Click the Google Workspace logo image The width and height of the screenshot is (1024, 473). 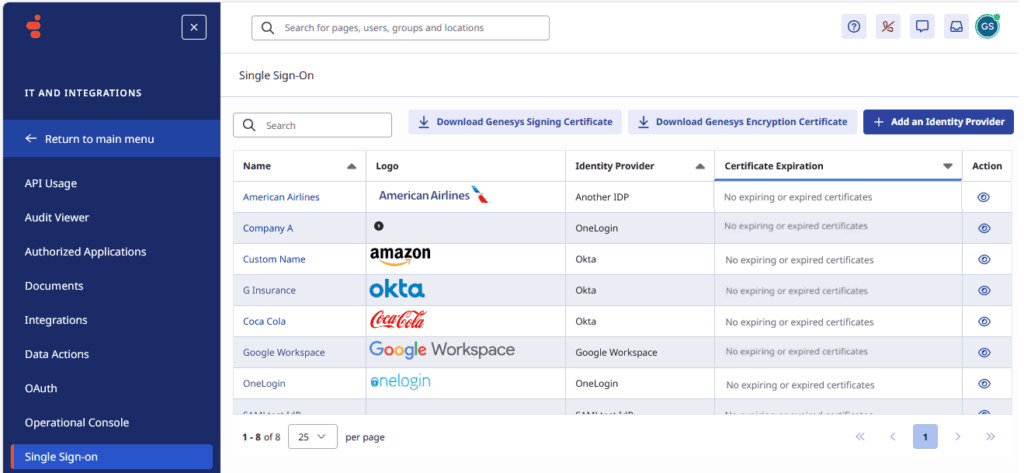(x=442, y=350)
